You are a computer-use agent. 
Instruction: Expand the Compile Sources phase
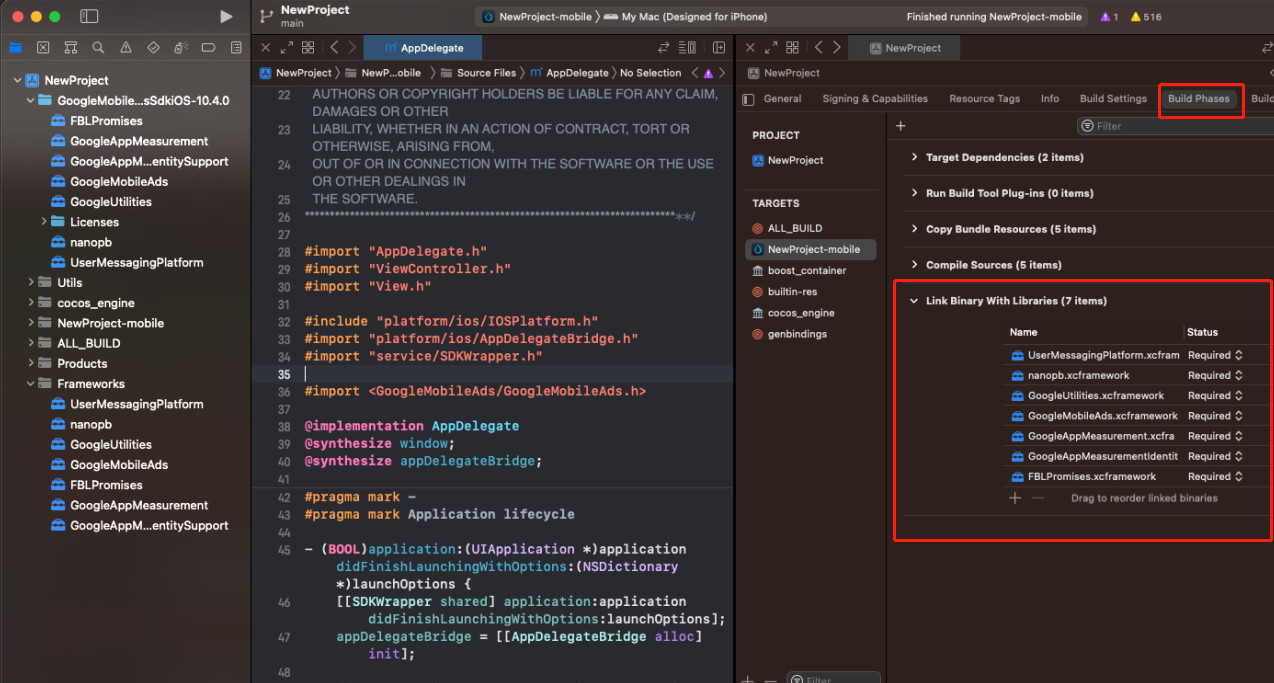click(913, 265)
